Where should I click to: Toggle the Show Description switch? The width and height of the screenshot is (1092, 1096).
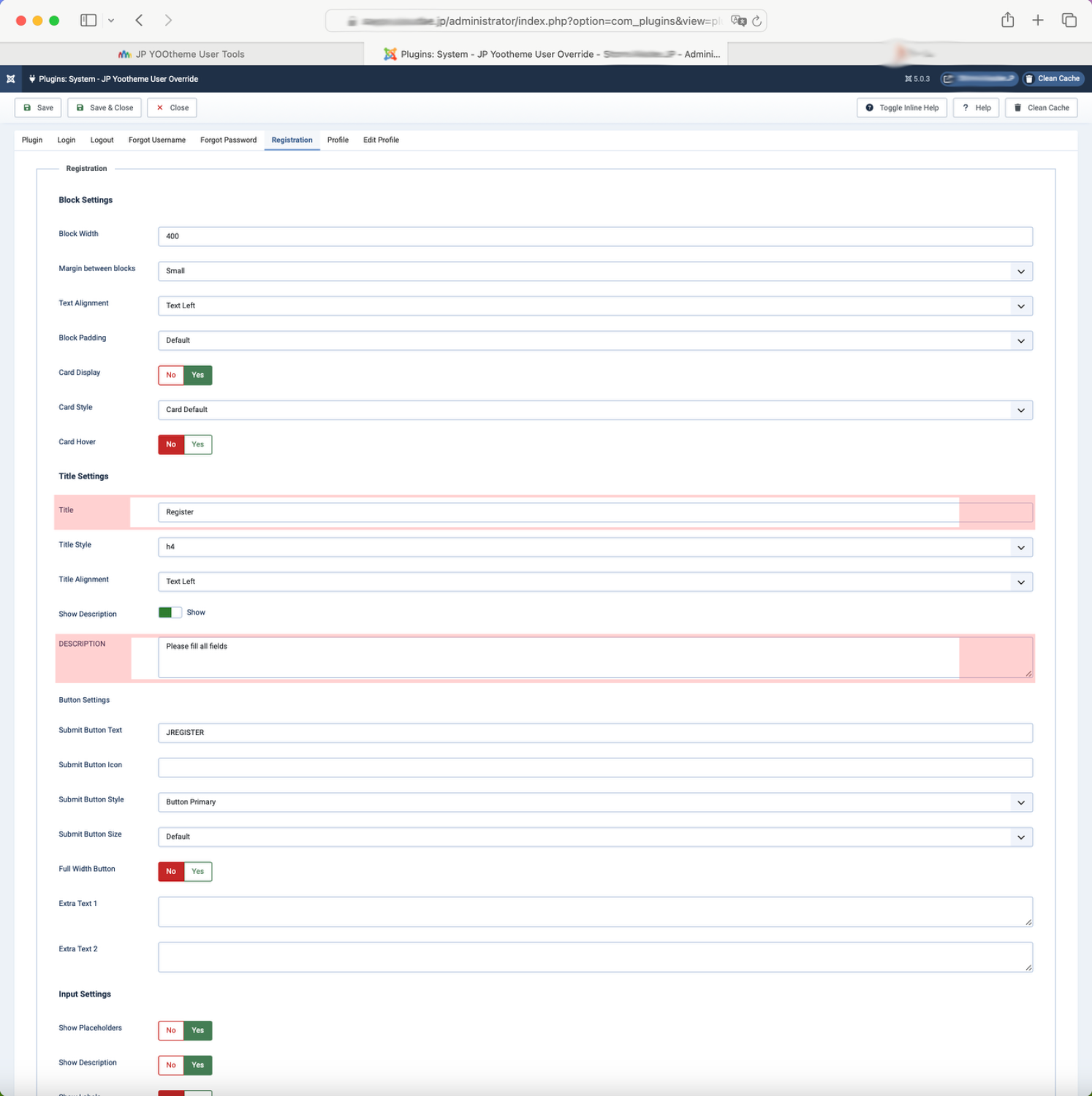coord(170,612)
